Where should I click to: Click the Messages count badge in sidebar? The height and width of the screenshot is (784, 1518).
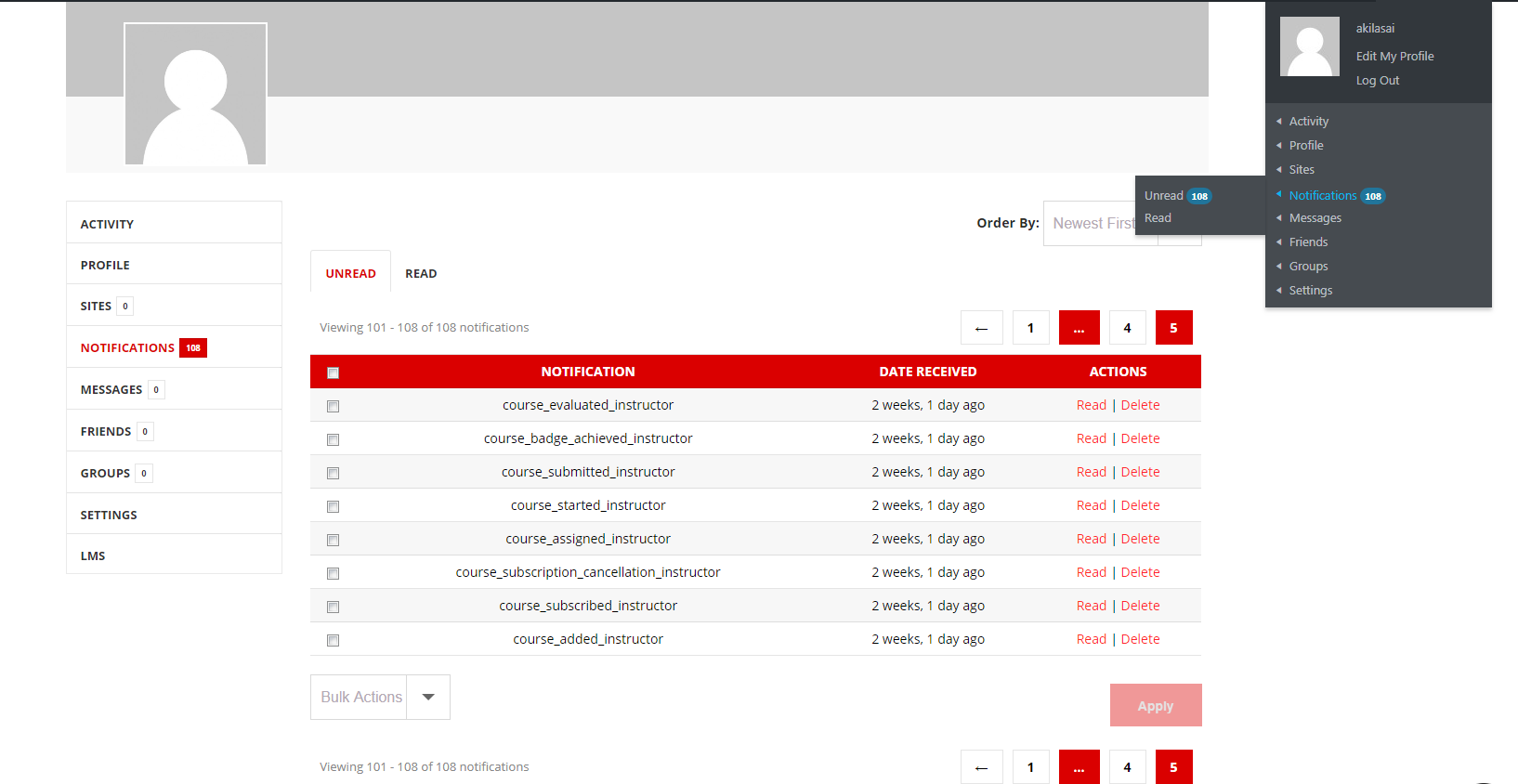pyautogui.click(x=156, y=390)
